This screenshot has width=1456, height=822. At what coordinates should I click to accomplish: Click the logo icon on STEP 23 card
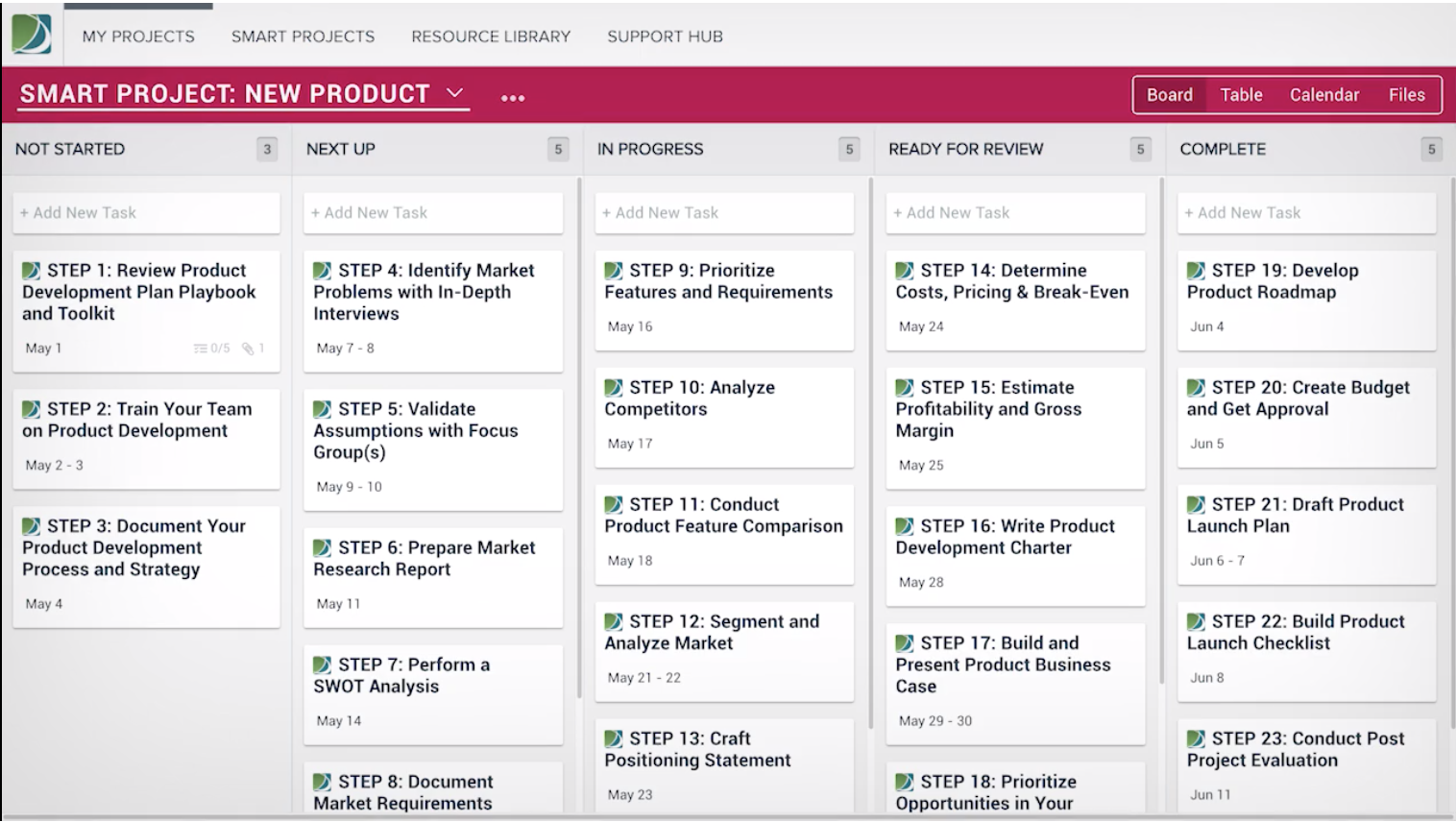[x=1196, y=739]
